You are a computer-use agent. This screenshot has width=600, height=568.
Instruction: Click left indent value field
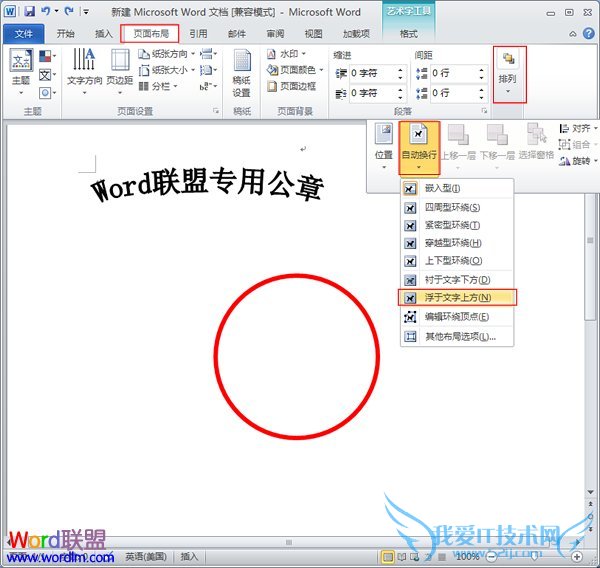tap(372, 73)
